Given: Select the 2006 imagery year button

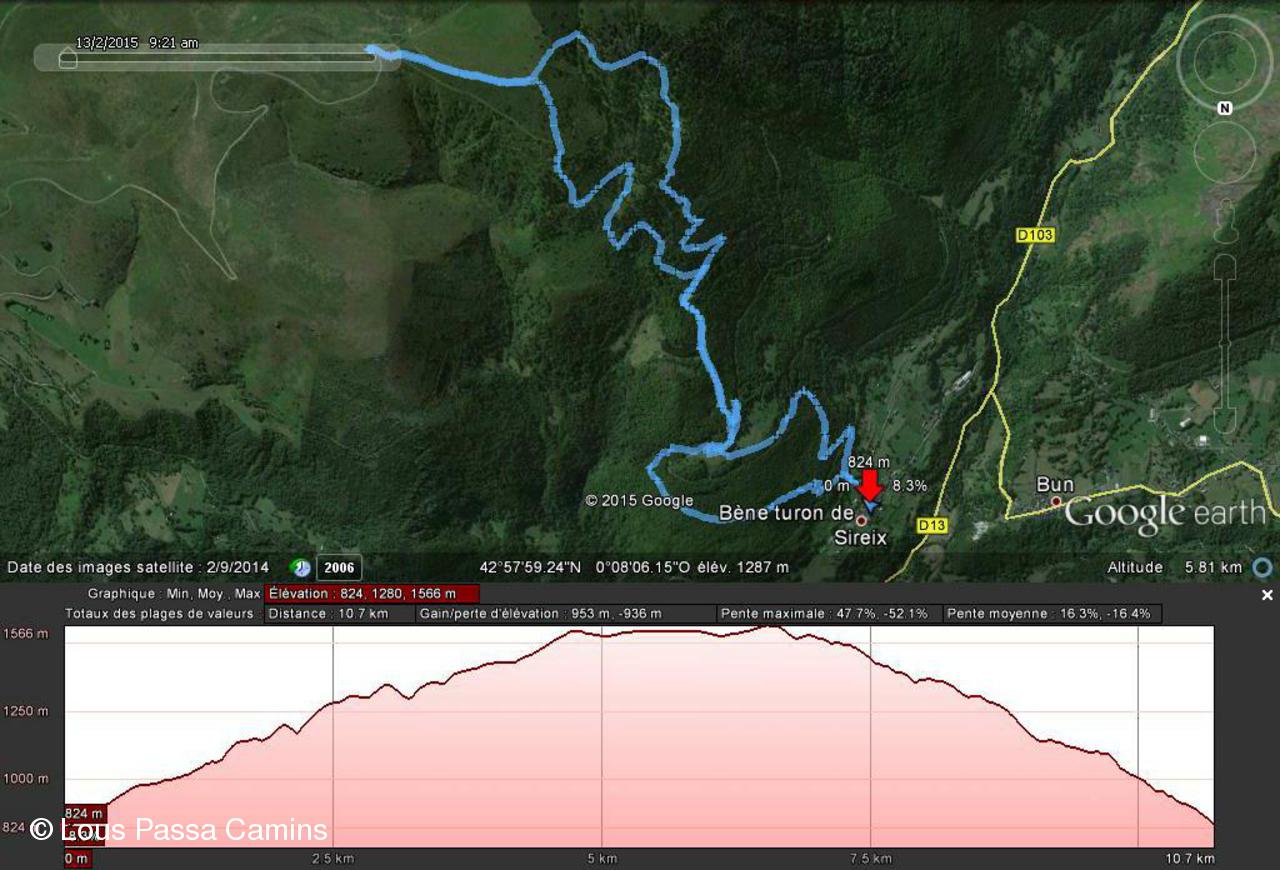Looking at the screenshot, I should pos(339,568).
